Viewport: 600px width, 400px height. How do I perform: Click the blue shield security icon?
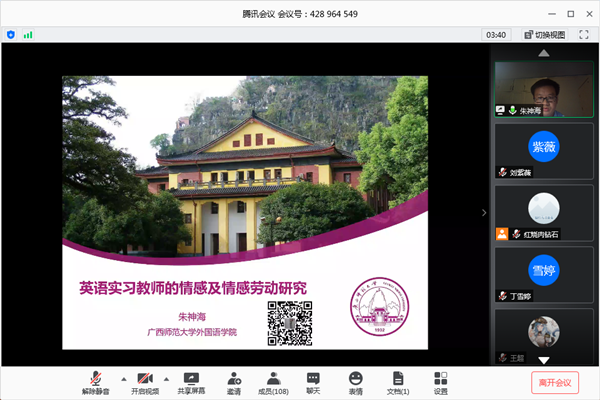(11, 34)
